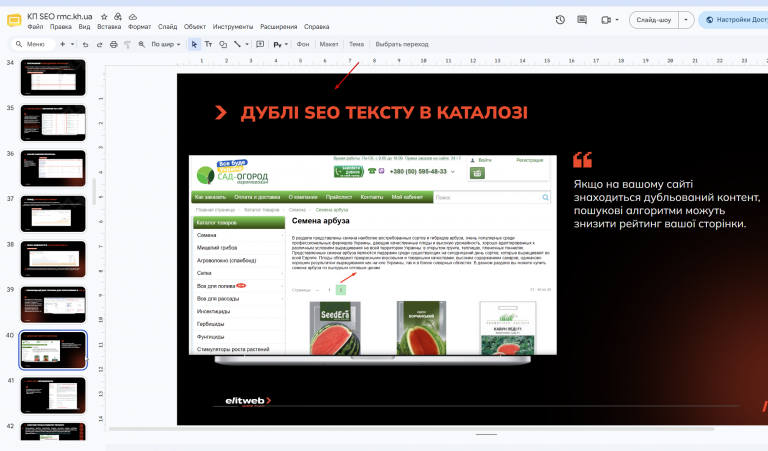Click the elitweb logo on slide
The width and height of the screenshot is (768, 451).
248,401
